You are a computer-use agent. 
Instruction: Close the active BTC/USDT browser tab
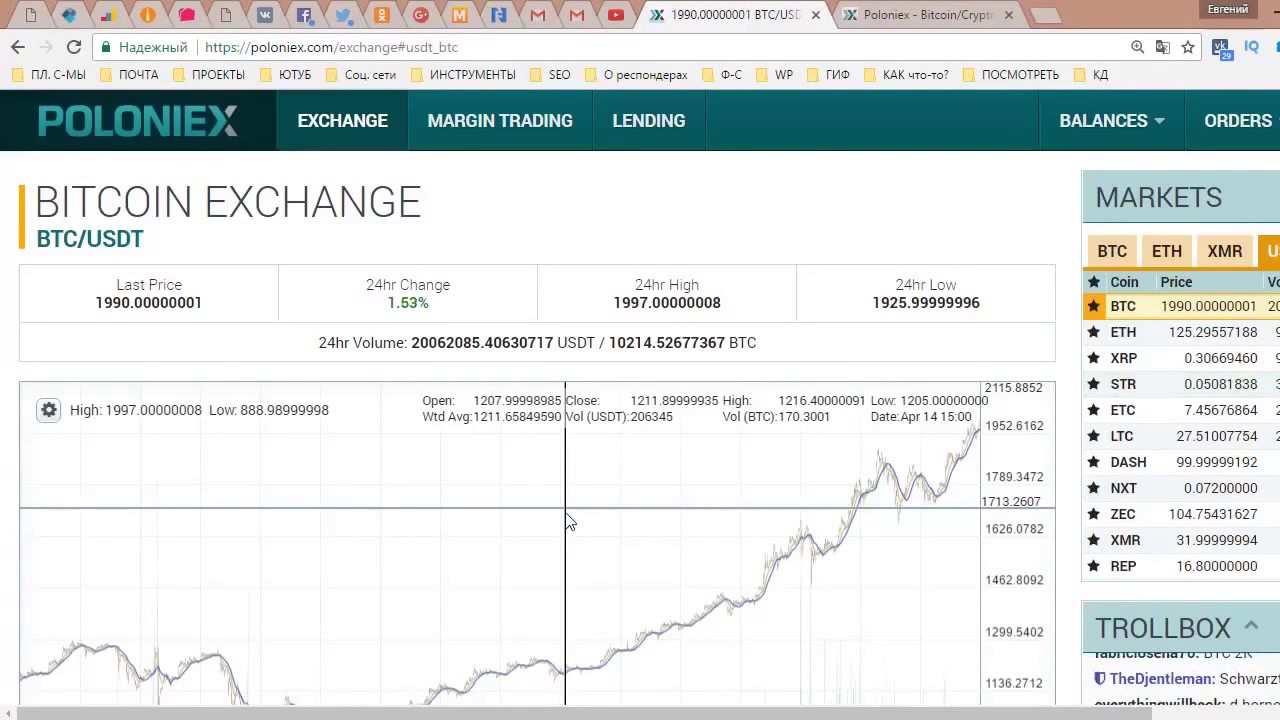tap(816, 15)
